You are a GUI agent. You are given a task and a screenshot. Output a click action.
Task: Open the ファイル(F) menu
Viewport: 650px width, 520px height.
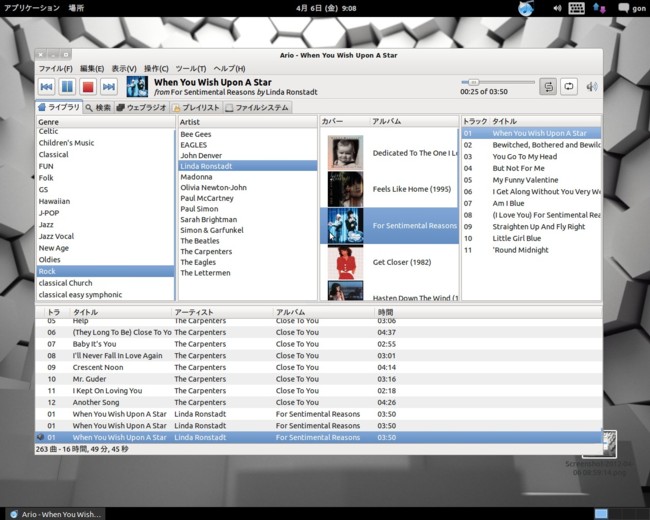coord(56,68)
